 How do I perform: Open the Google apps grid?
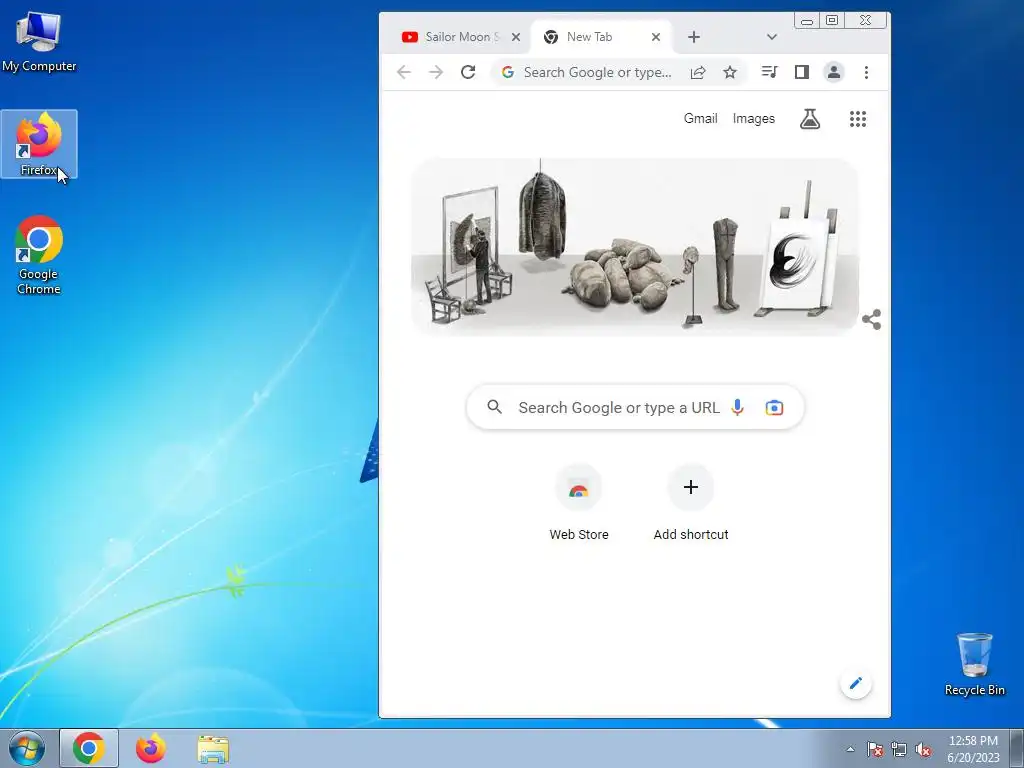(857, 119)
